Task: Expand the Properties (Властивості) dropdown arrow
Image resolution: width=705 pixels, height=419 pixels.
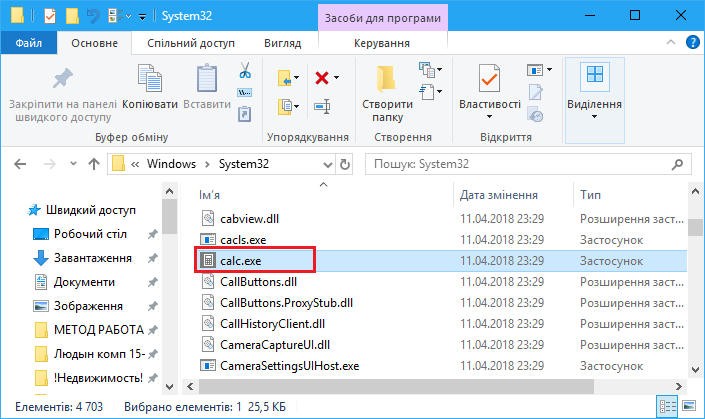Action: click(489, 117)
